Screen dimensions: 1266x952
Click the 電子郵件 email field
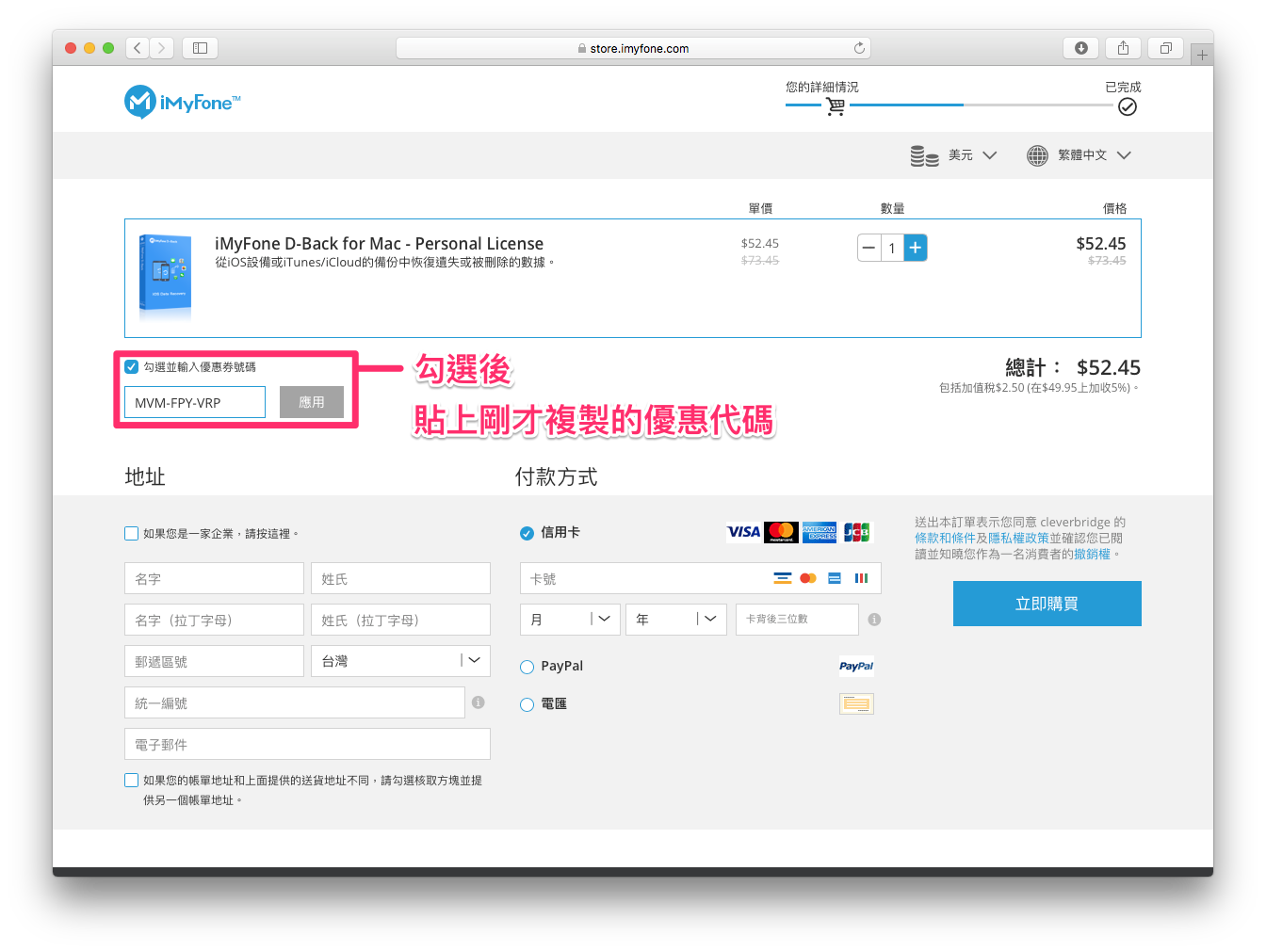pyautogui.click(x=307, y=744)
